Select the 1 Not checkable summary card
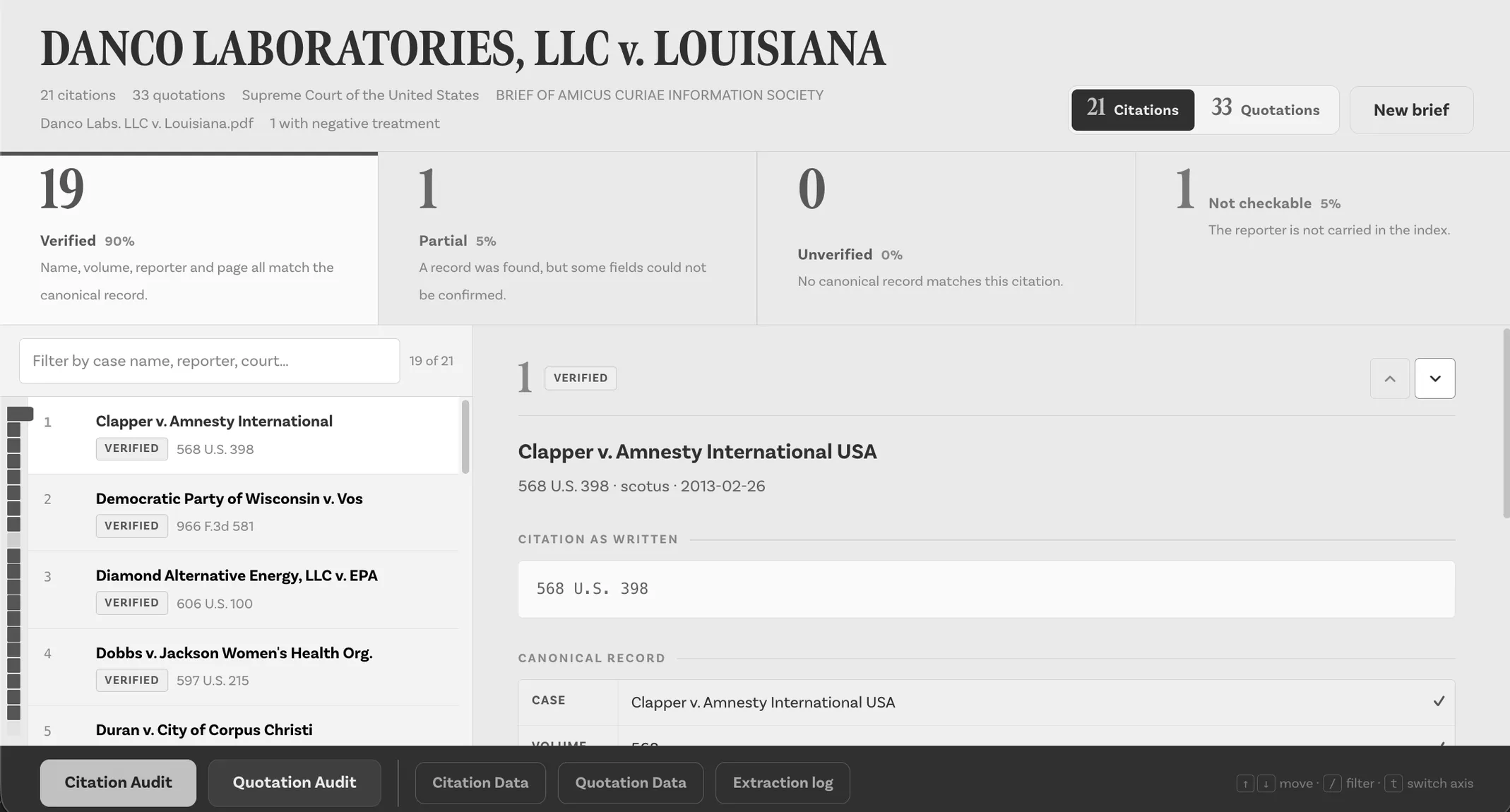 [x=1322, y=239]
